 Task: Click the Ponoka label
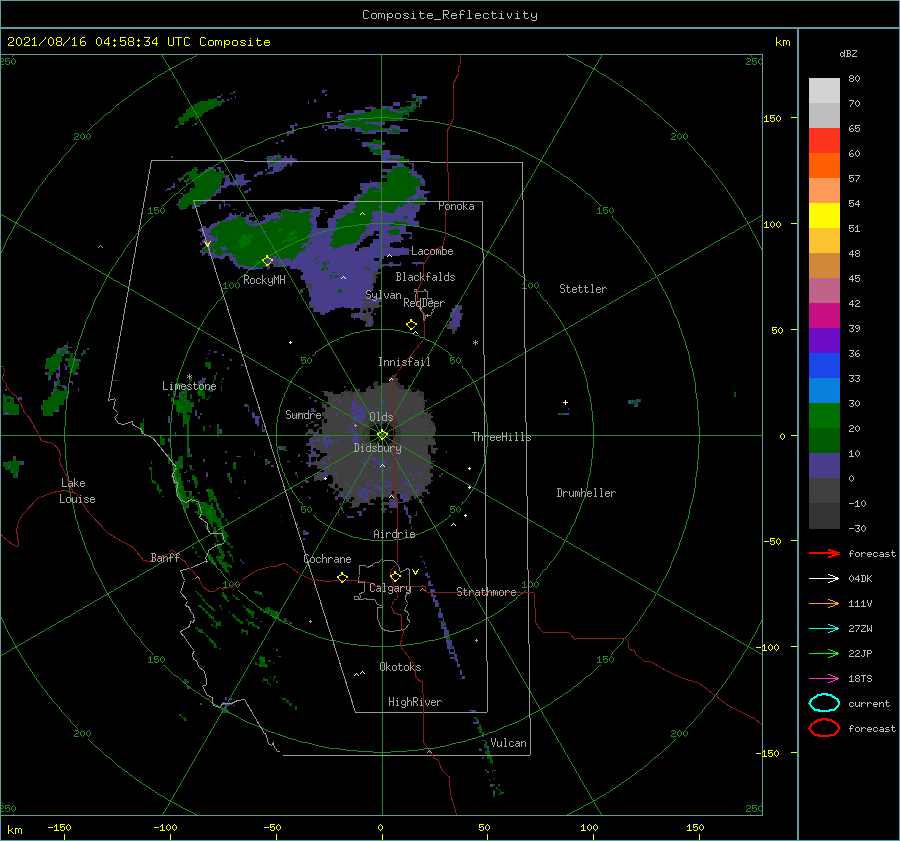coord(456,206)
